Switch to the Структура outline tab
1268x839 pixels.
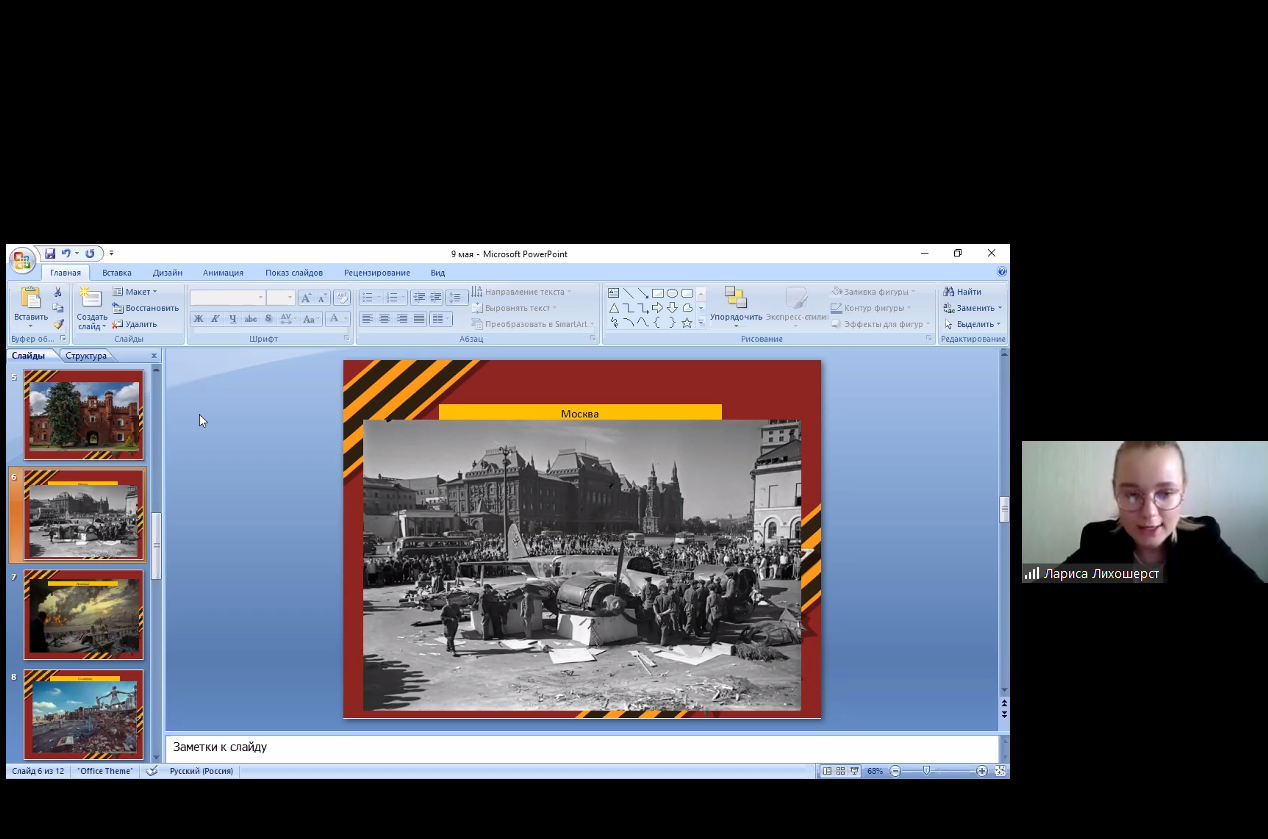pos(86,356)
